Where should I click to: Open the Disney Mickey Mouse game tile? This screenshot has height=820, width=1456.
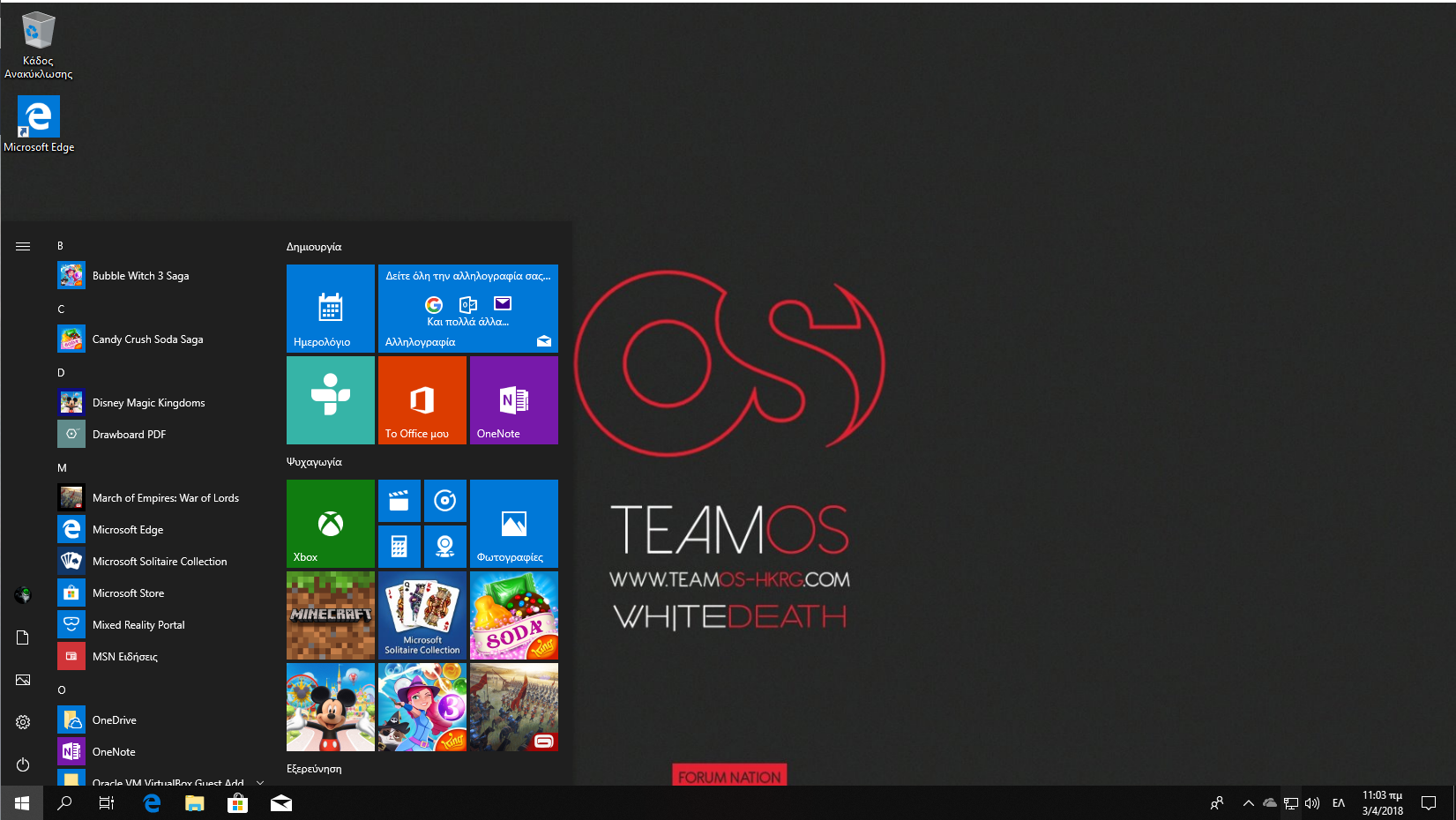tap(331, 707)
